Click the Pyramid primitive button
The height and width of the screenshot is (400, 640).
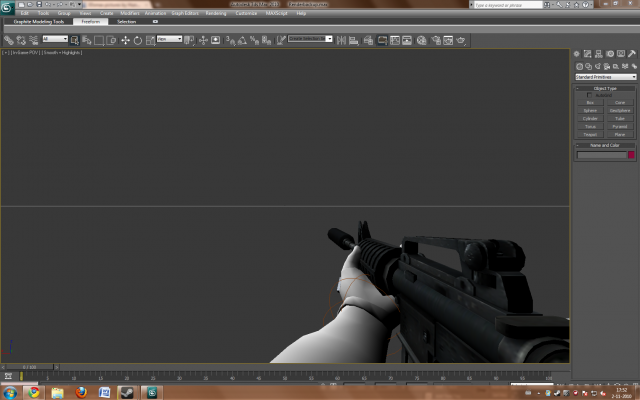[x=620, y=127]
